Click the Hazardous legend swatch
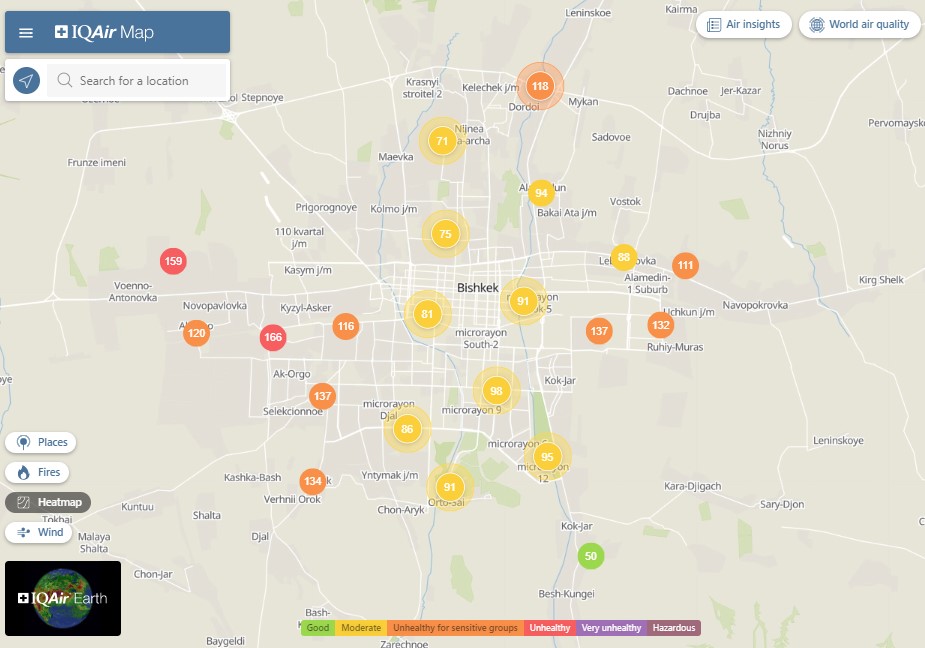Screen dimensions: 925x648 (673, 628)
